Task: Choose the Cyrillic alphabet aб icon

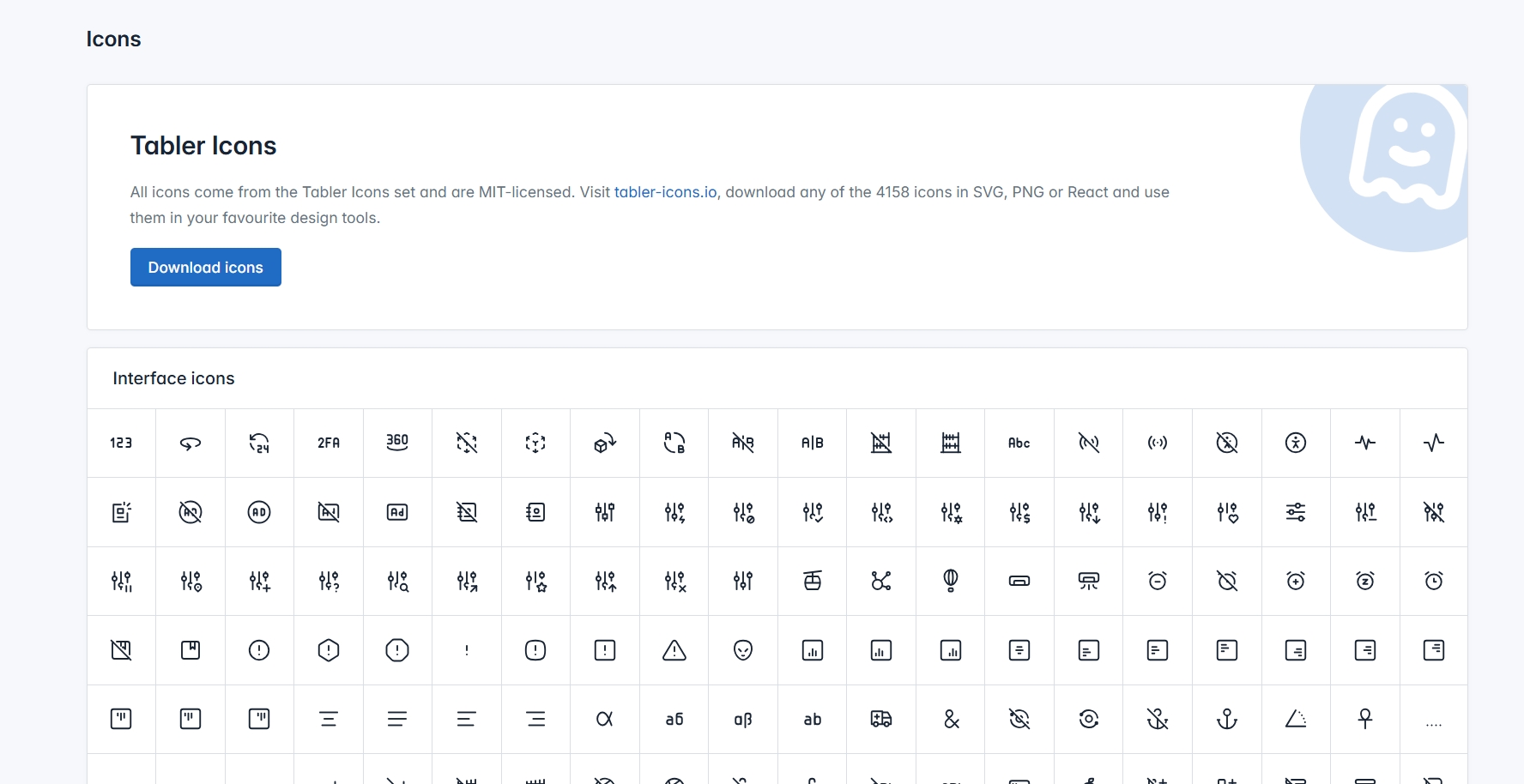Action: [674, 719]
